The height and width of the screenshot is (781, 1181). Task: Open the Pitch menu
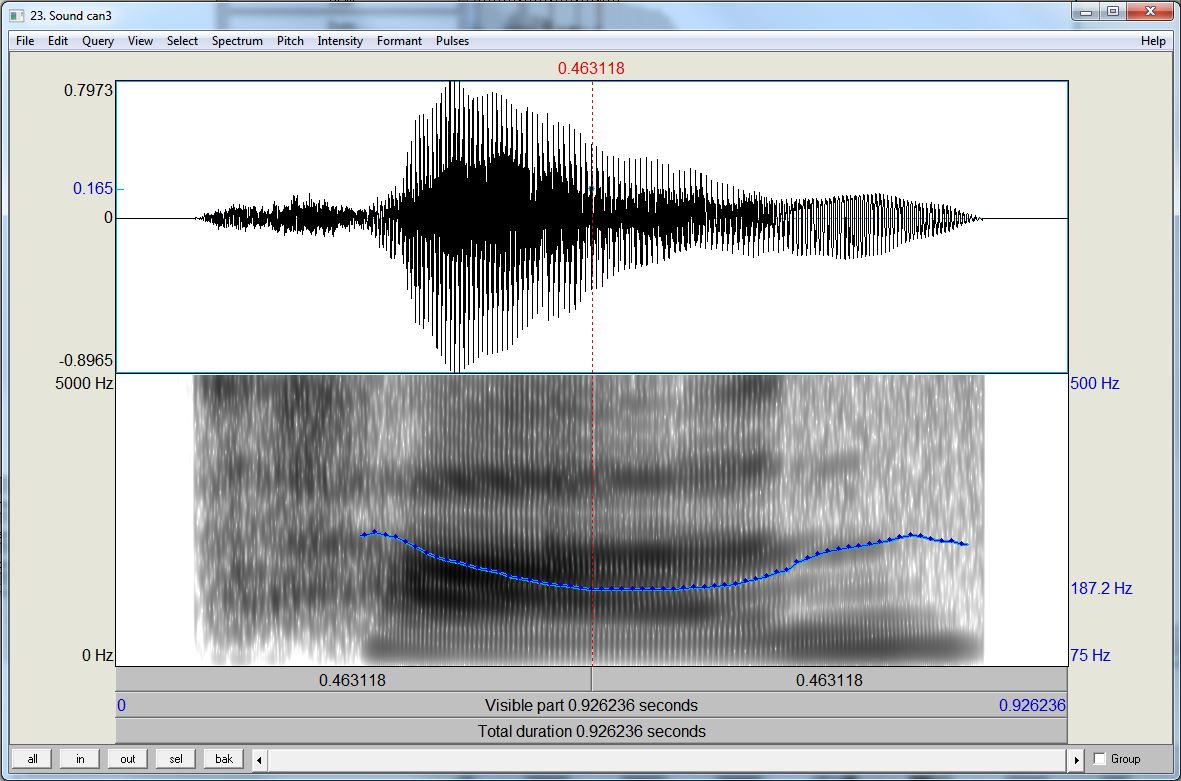pos(290,41)
